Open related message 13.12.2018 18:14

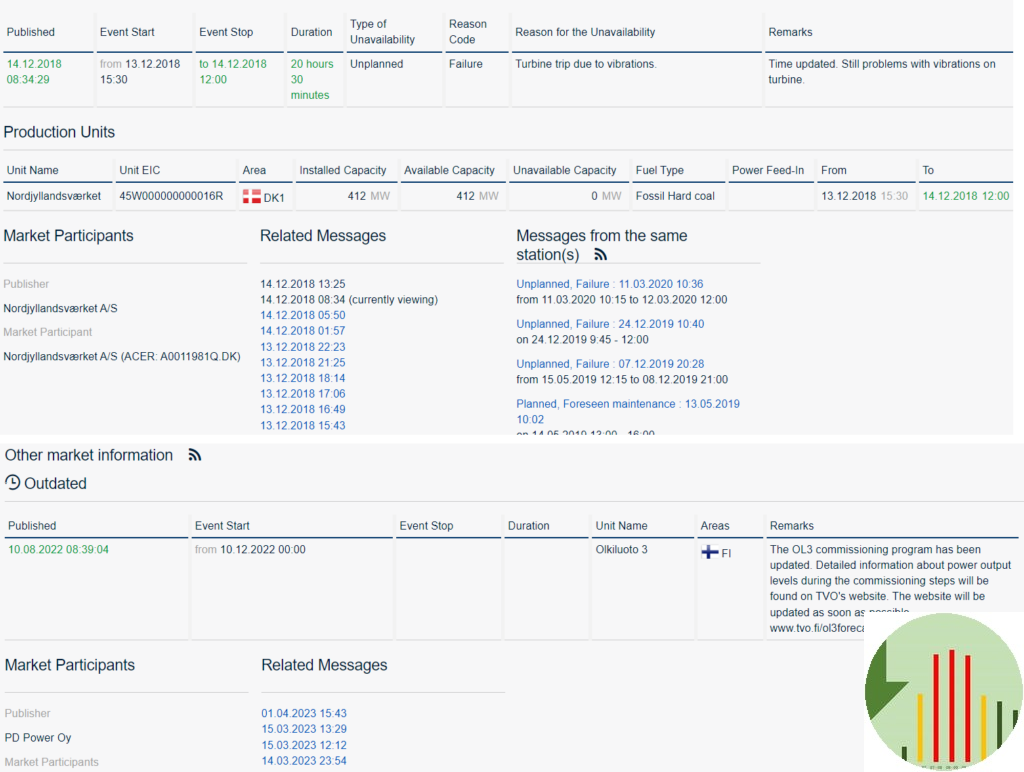[x=303, y=378]
